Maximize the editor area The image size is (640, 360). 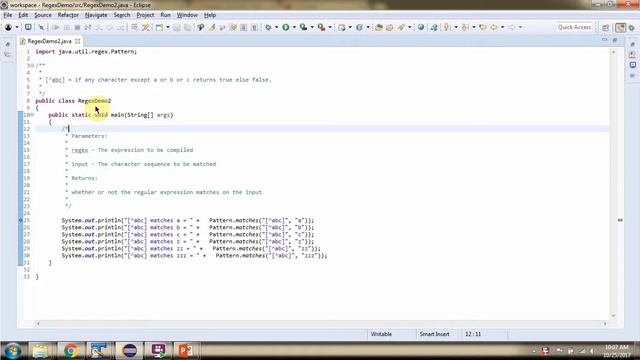(615, 40)
